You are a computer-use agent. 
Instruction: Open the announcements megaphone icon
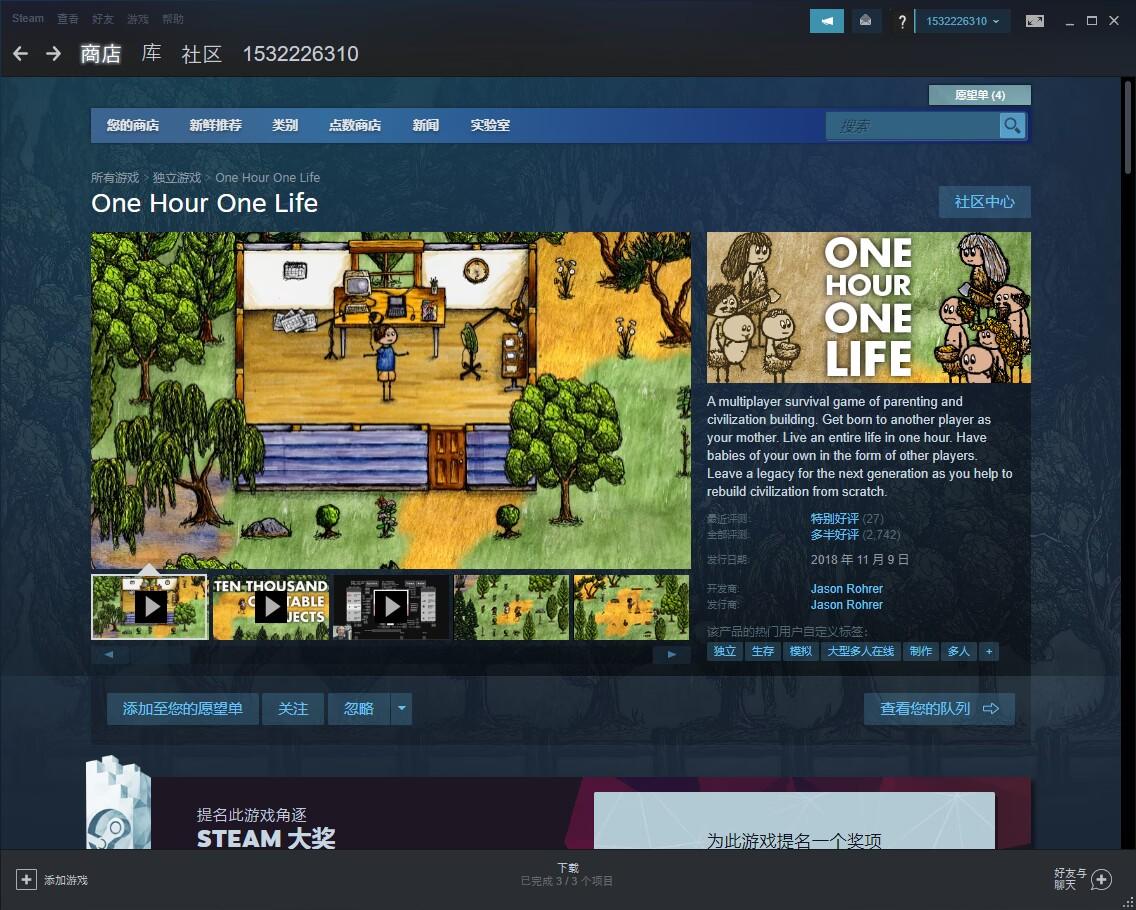[x=827, y=21]
